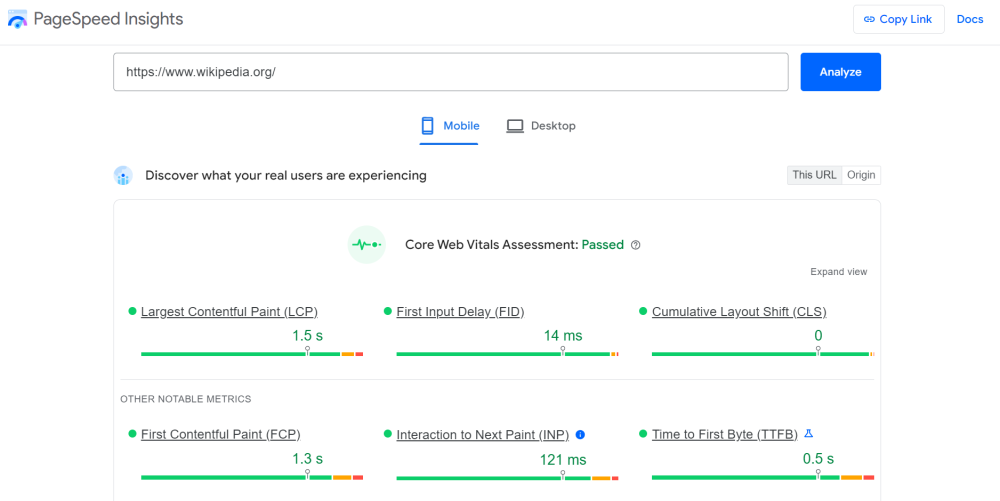Click the INP distribution bar
This screenshot has width=1000, height=501.
507,478
